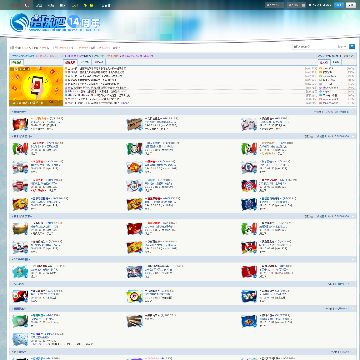This screenshot has height=360, width=360.
Task: Select the first highlighted tab above the latest threads list
Action: coord(70,62)
